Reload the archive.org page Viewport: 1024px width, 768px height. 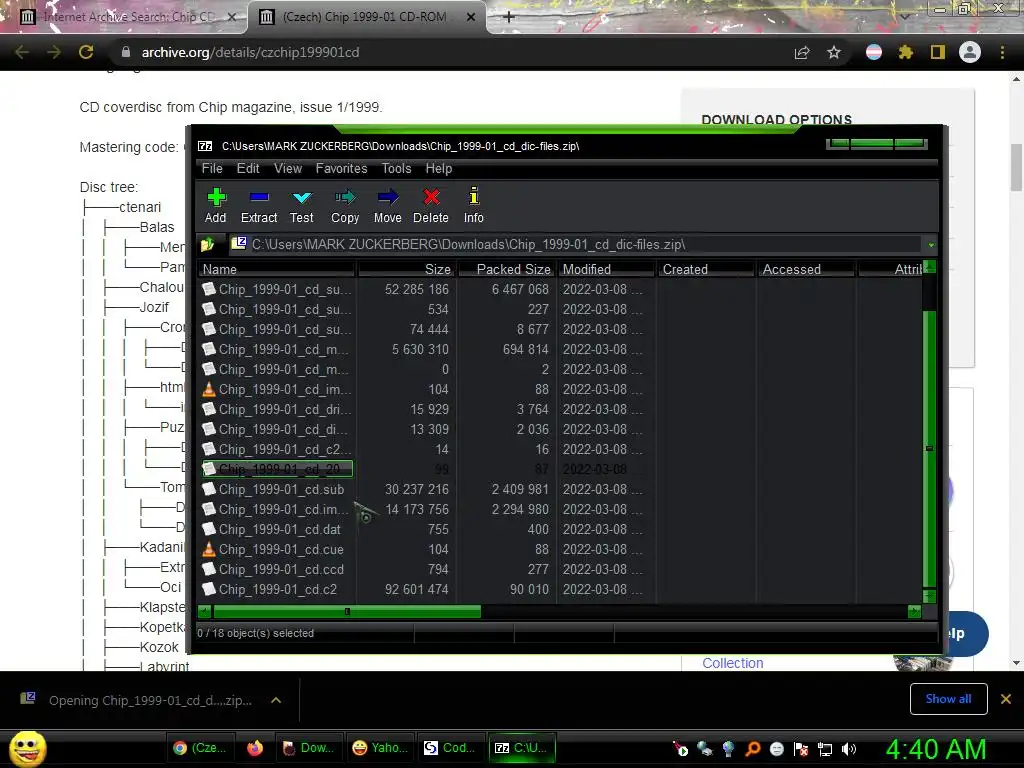pos(86,52)
